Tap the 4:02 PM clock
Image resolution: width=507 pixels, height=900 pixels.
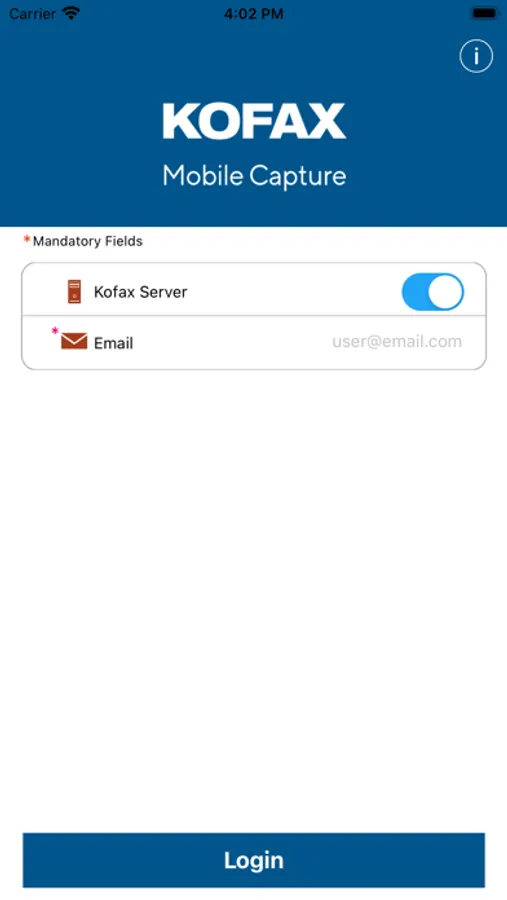pos(253,14)
